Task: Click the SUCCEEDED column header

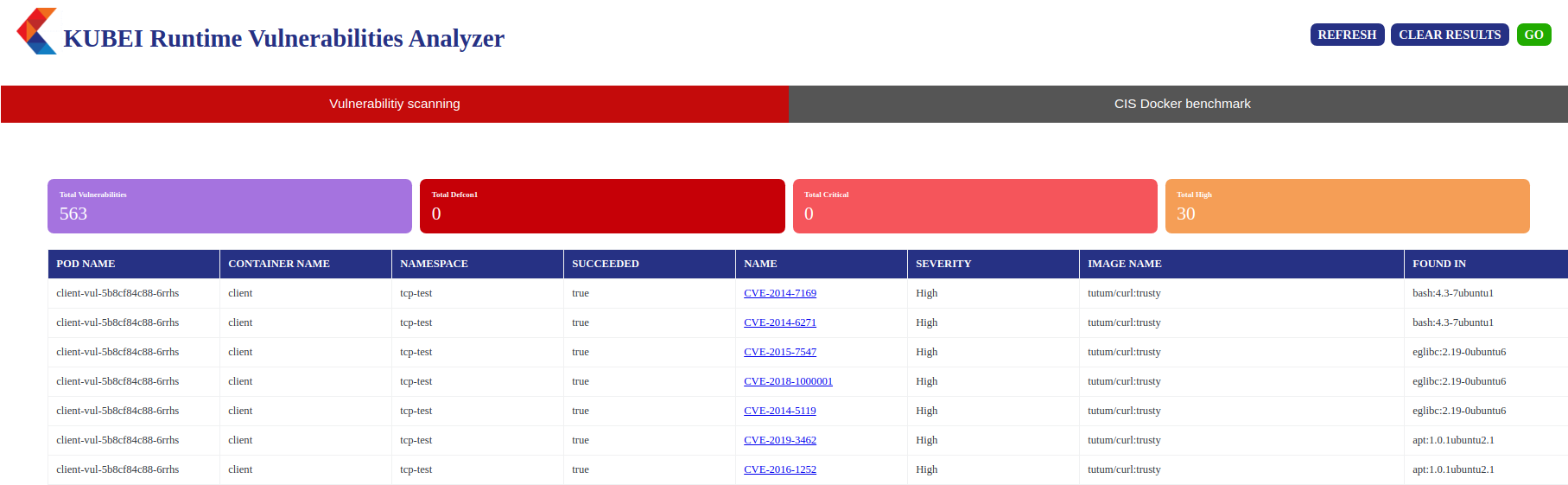Action: coord(650,264)
